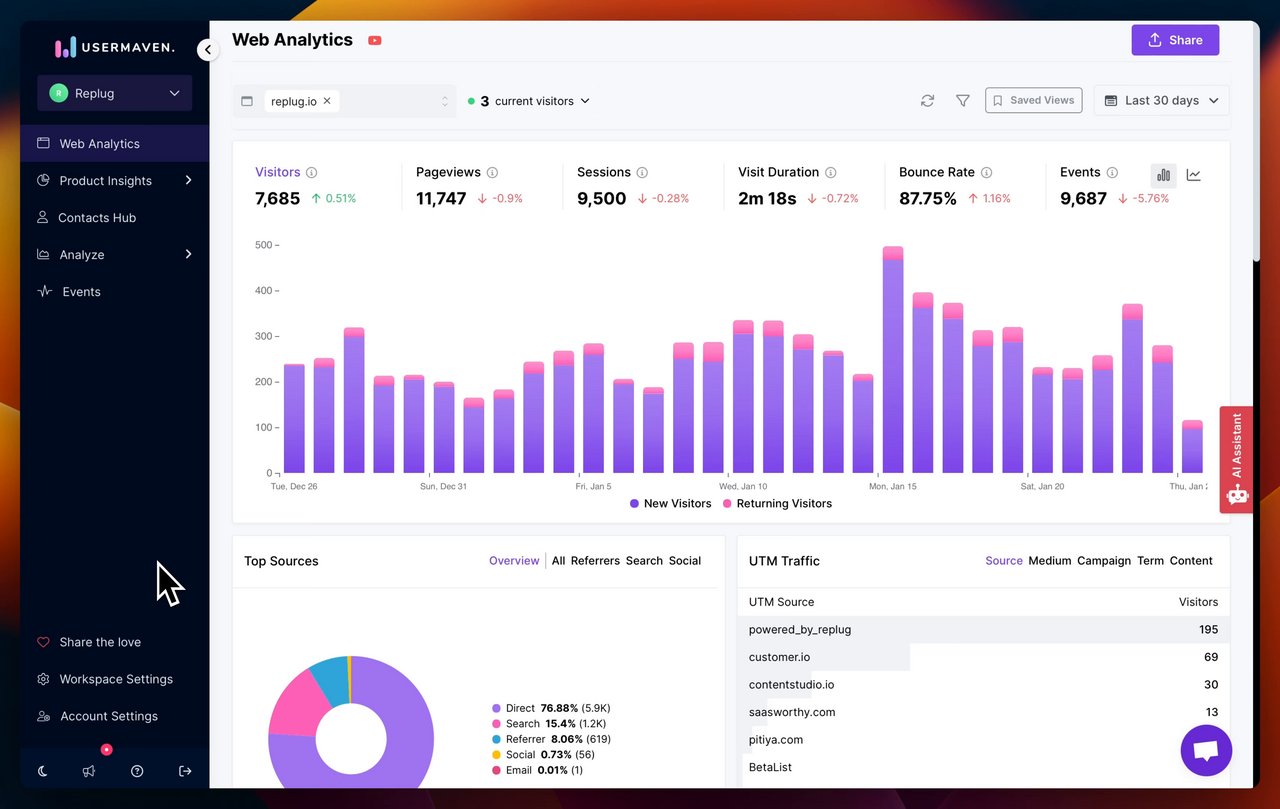Open the domain selector arrows
This screenshot has width=1280, height=809.
(x=445, y=101)
